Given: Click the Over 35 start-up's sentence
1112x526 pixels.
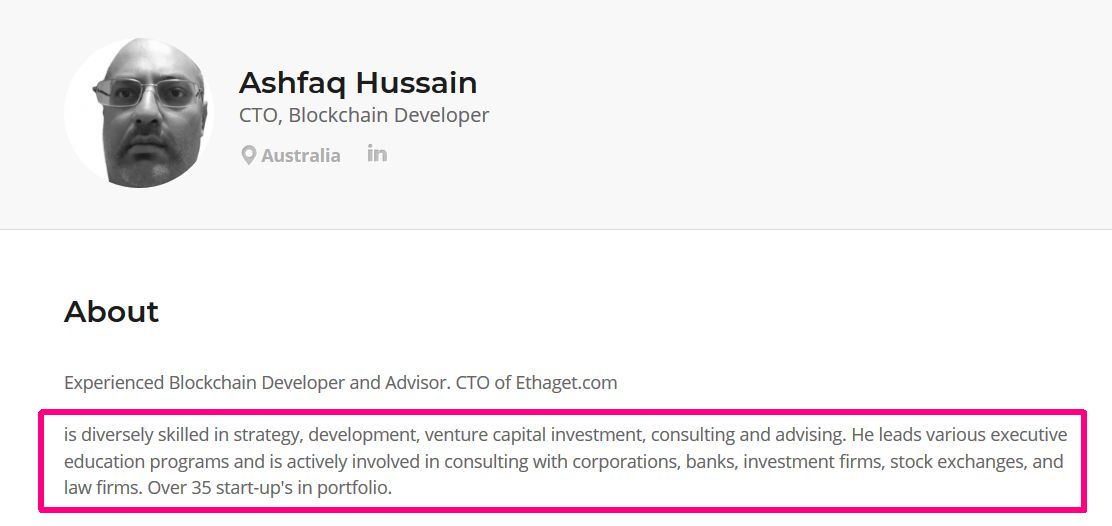Looking at the screenshot, I should (269, 488).
